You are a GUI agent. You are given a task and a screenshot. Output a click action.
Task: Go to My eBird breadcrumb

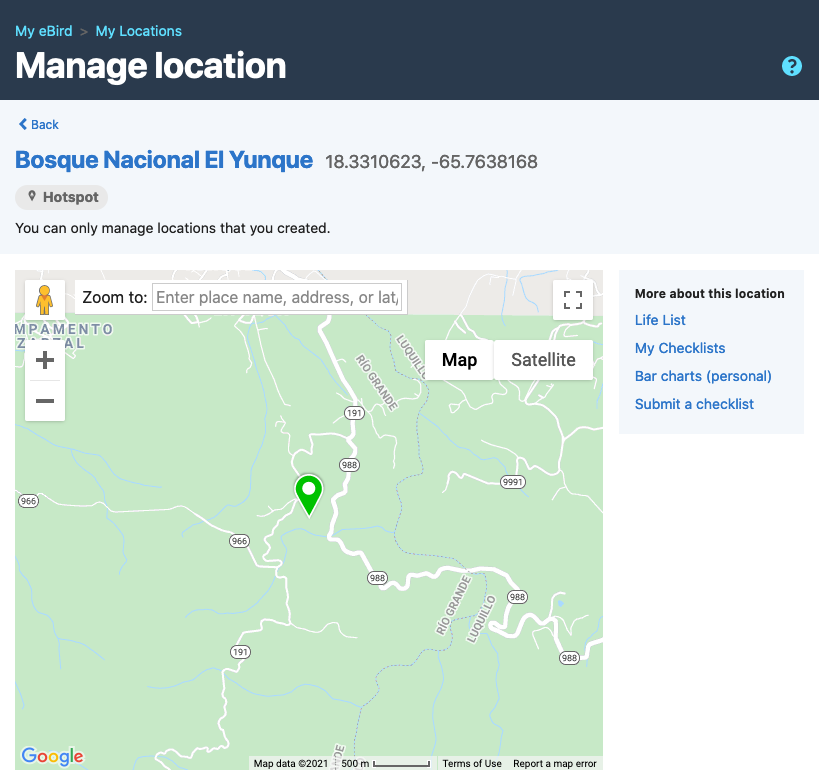click(x=44, y=31)
